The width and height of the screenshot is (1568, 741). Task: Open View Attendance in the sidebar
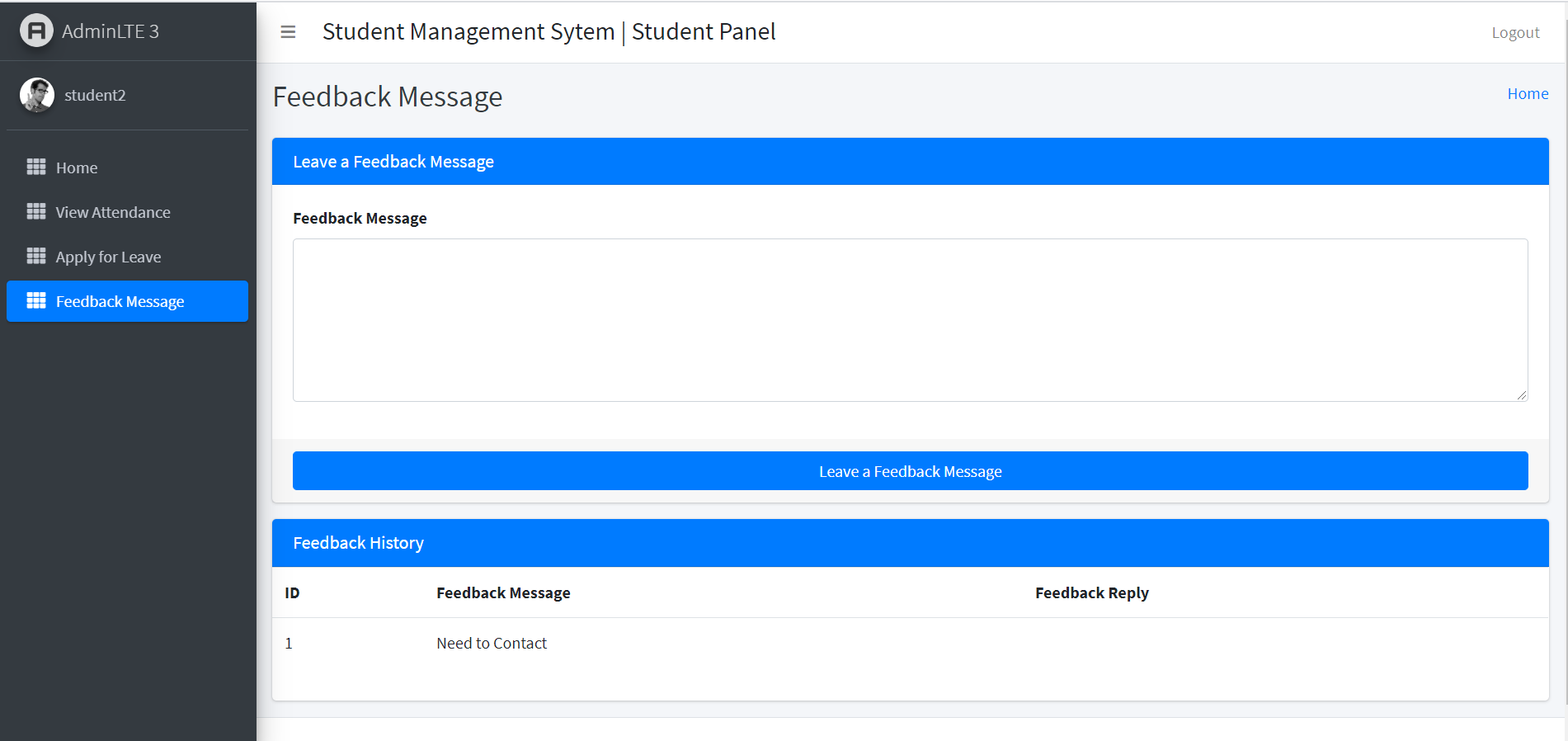click(x=127, y=212)
